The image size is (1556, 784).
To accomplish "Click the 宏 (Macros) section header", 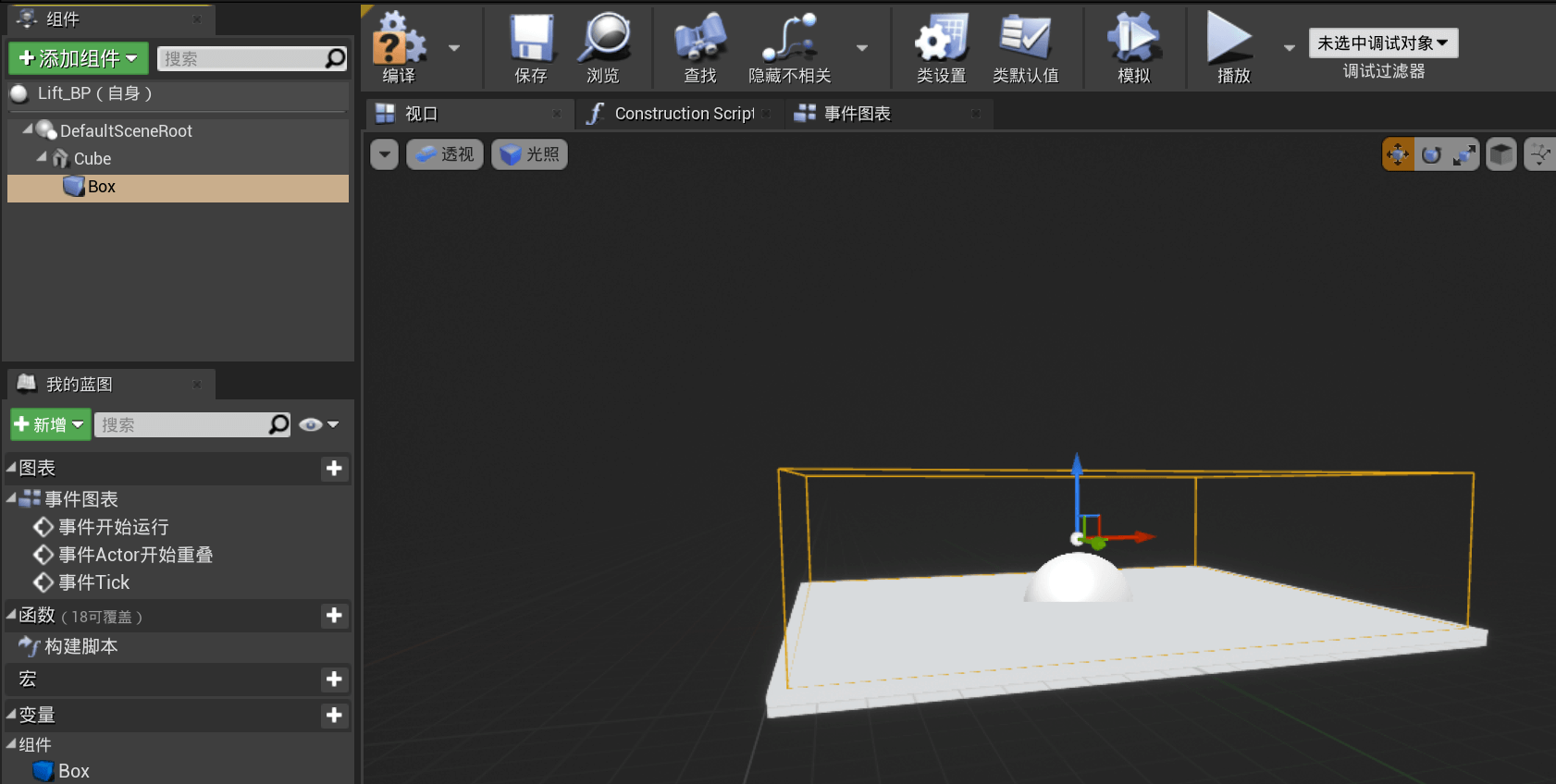I will tap(178, 680).
